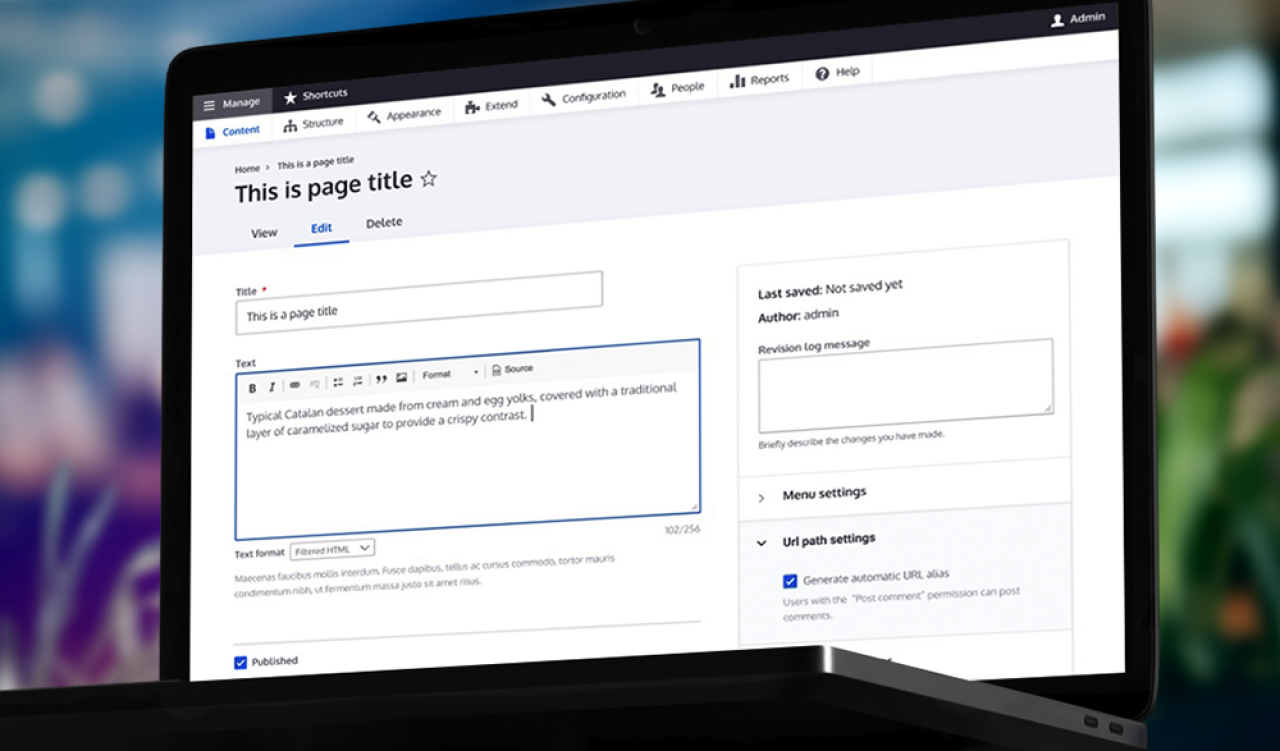Uncheck Generate automatic URL alias

(x=790, y=580)
